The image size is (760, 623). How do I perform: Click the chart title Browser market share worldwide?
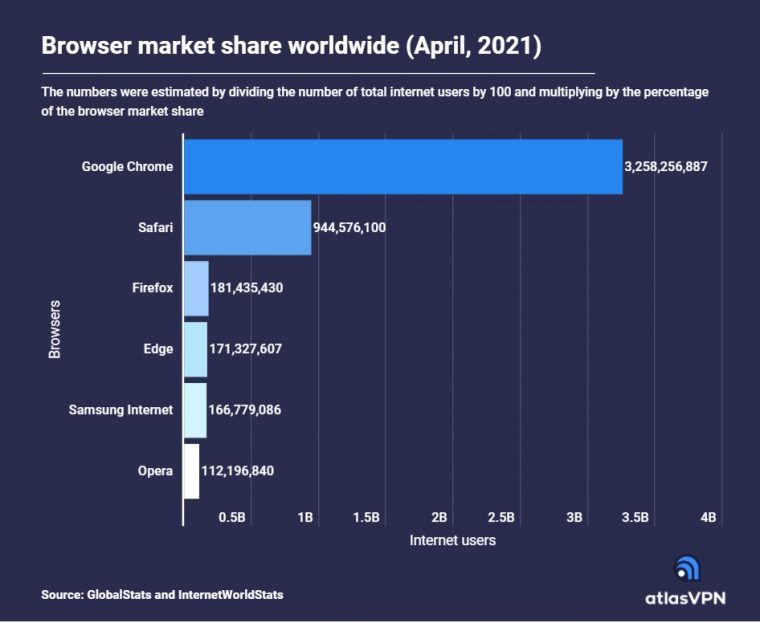[291, 46]
